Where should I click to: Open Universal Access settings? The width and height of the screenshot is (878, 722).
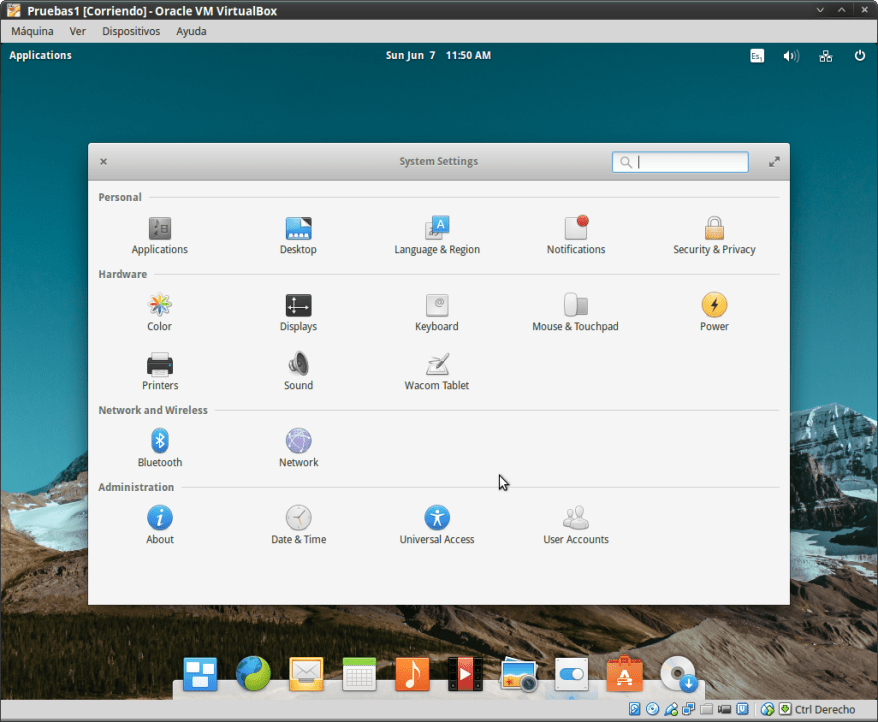437,523
